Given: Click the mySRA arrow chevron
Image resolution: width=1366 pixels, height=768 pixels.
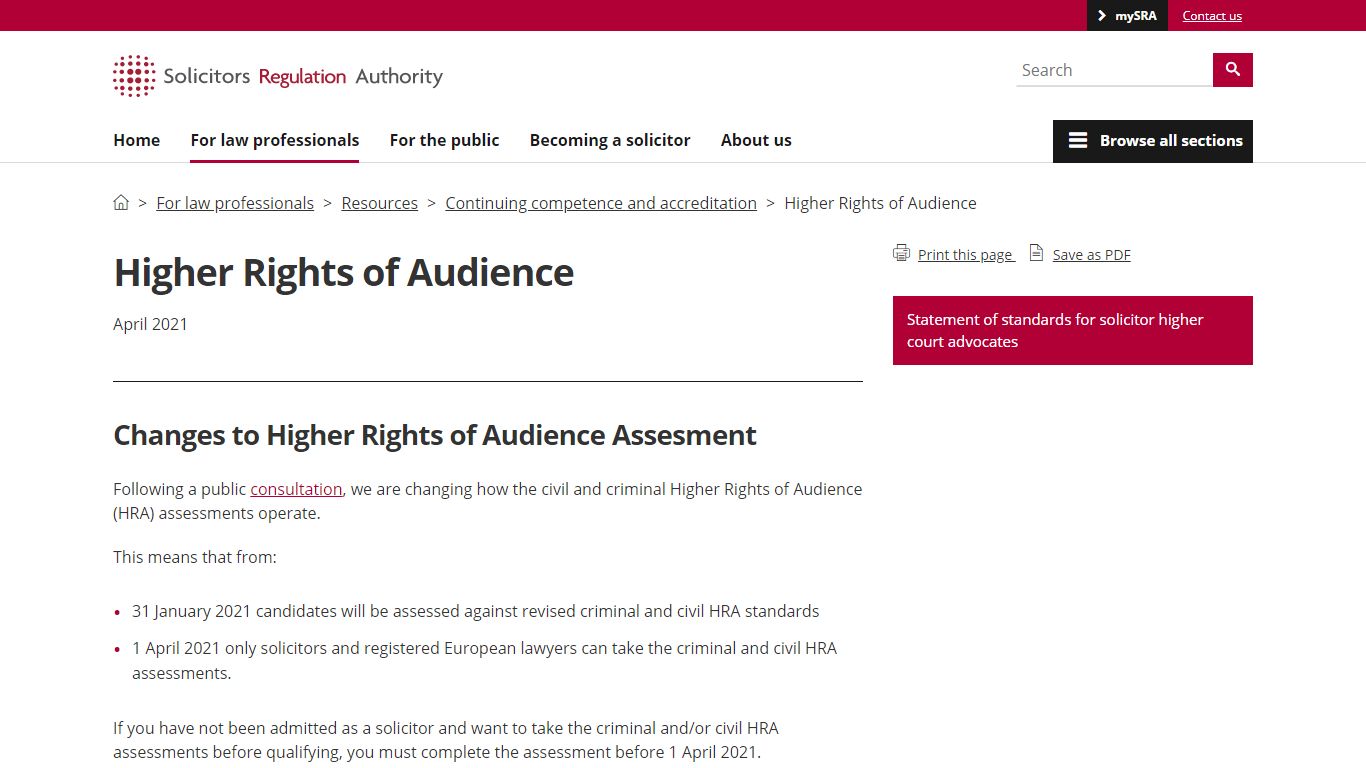Looking at the screenshot, I should 1102,16.
